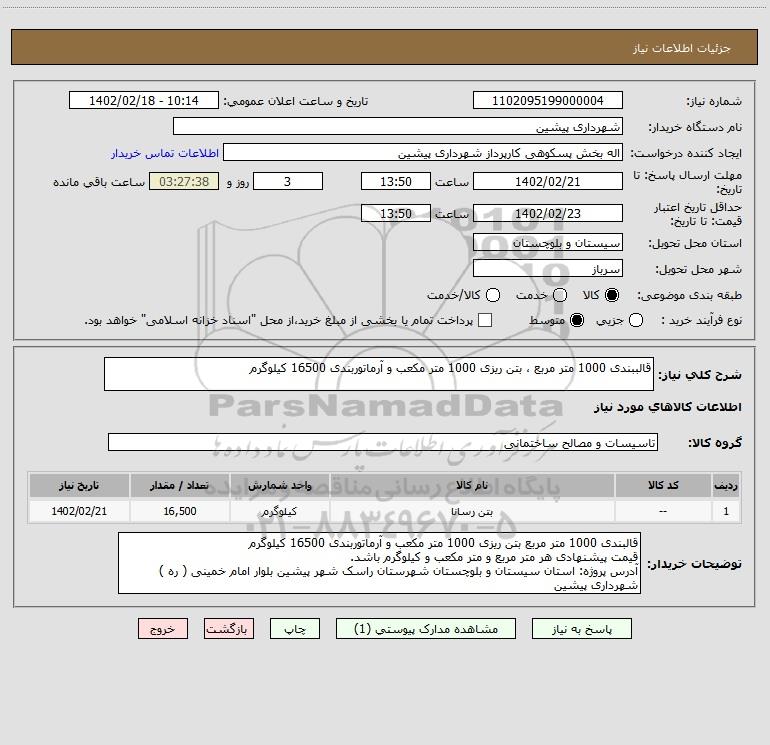The image size is (770, 745).
Task: Click remaining time field 03:27:38
Action: pyautogui.click(x=184, y=181)
